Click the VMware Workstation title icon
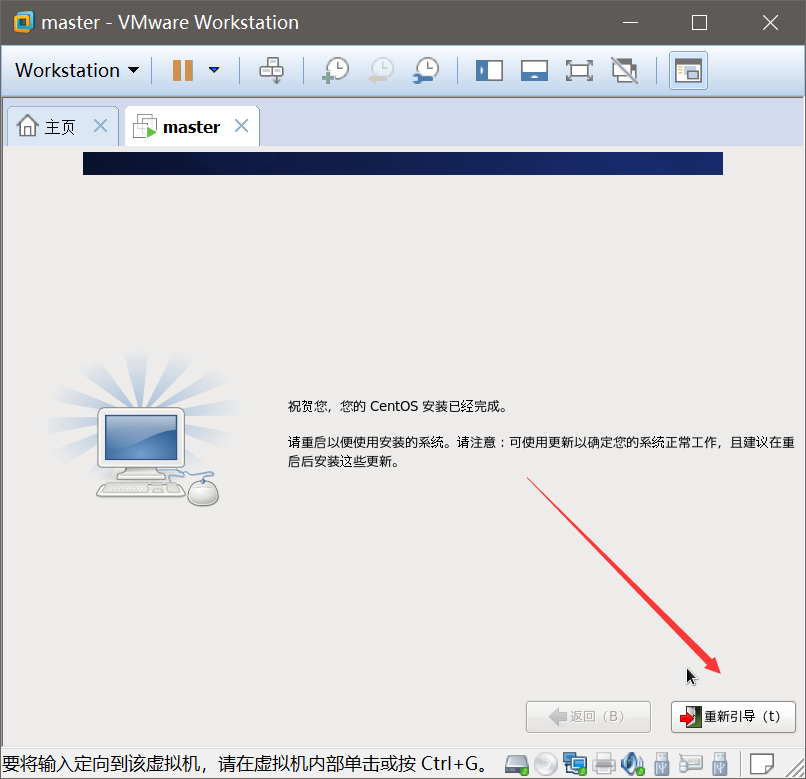This screenshot has width=806, height=779. 24,22
